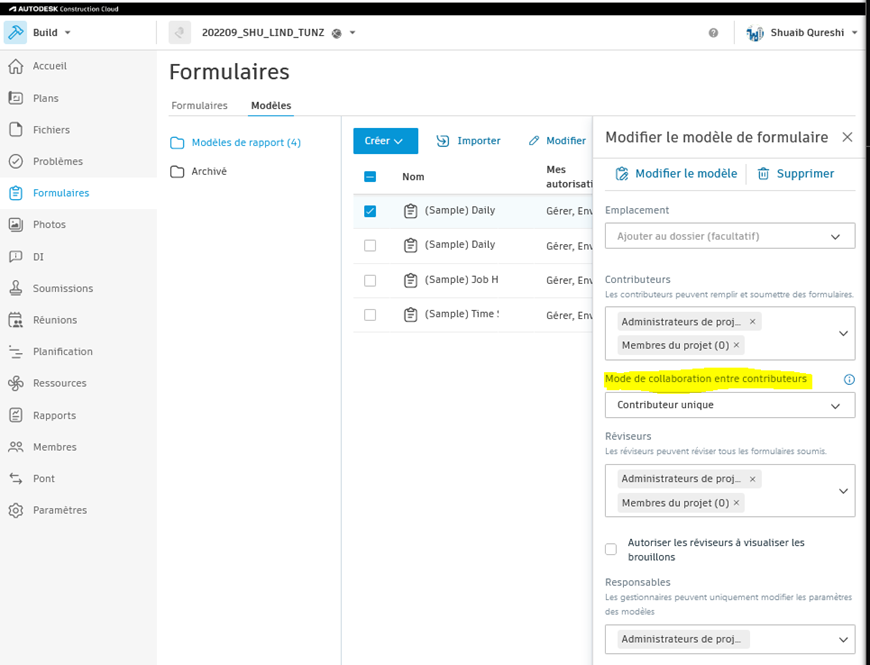The width and height of the screenshot is (870, 665).
Task: Select the Plans section icon
Action: pyautogui.click(x=21, y=97)
